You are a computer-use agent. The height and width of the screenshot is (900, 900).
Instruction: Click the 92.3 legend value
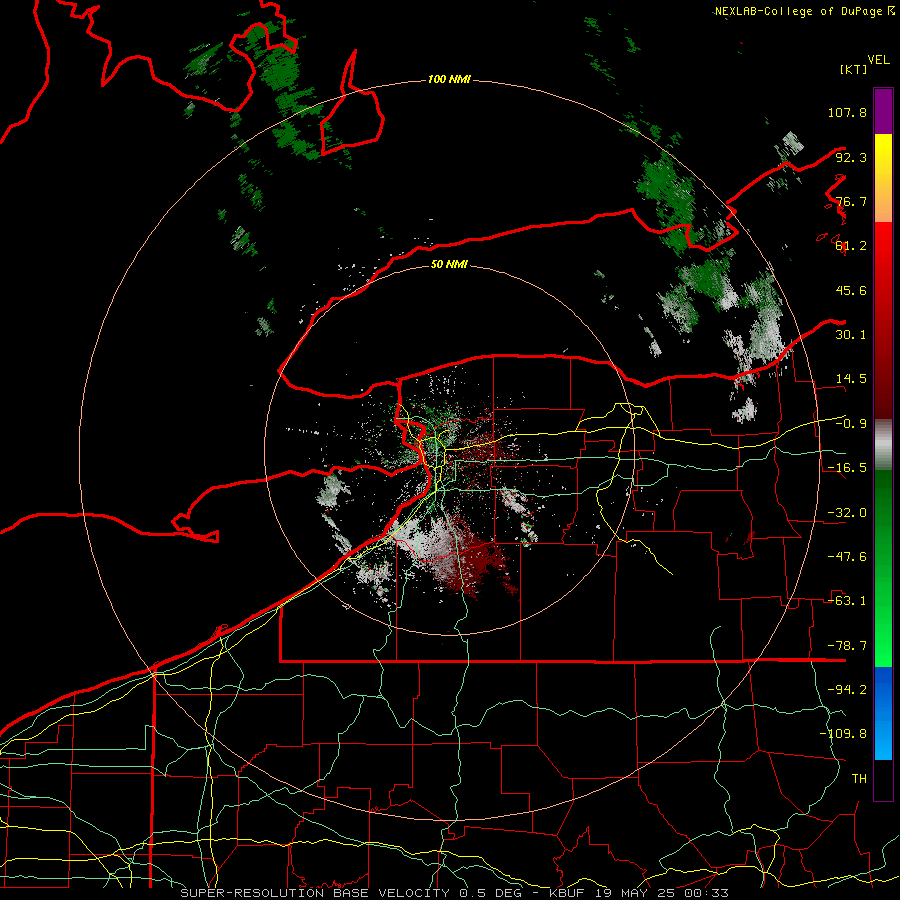(x=851, y=157)
